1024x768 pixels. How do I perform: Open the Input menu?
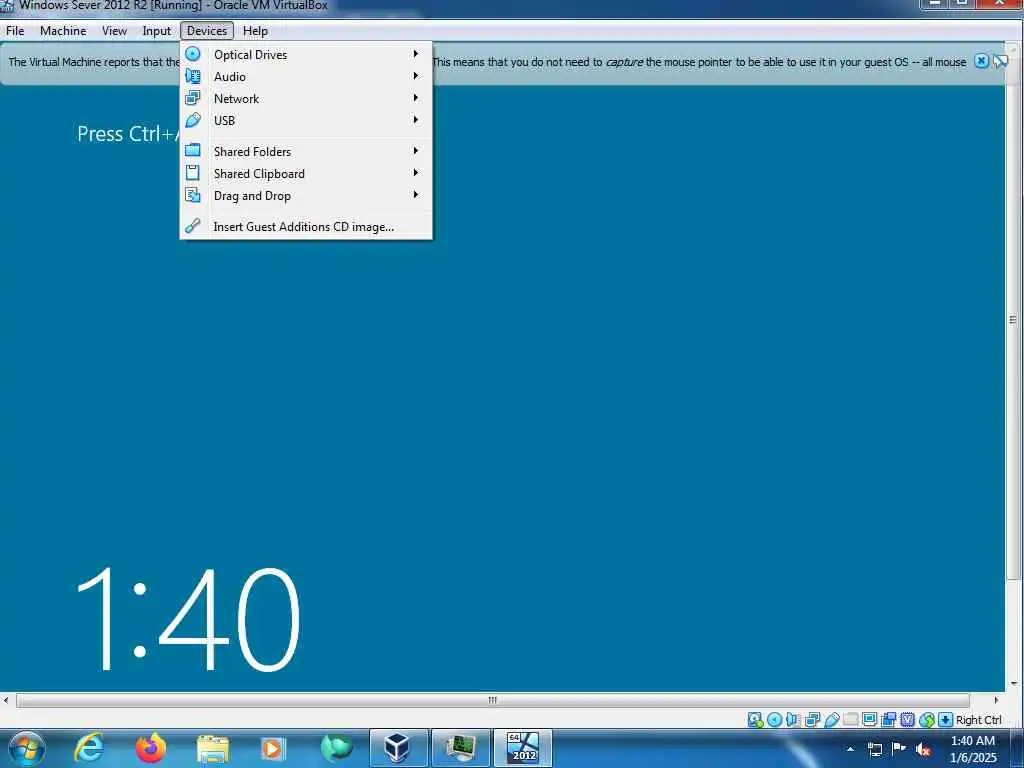[157, 31]
